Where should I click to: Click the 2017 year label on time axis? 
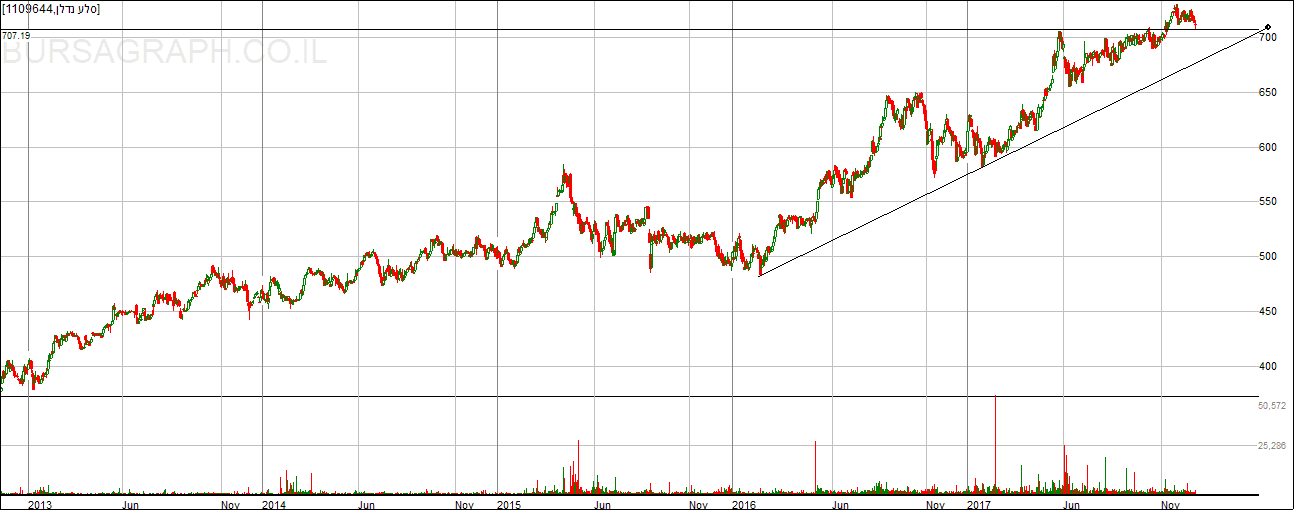pyautogui.click(x=979, y=505)
